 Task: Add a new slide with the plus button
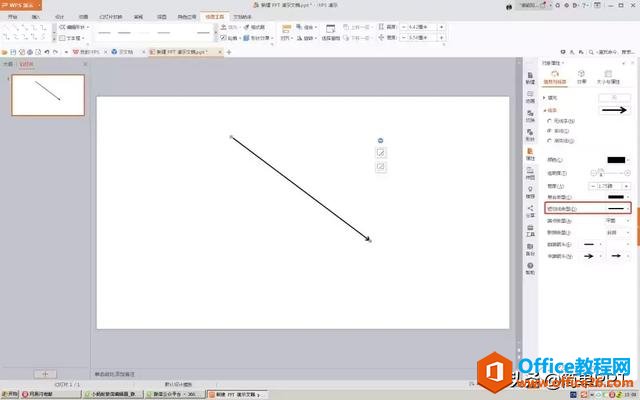point(45,374)
